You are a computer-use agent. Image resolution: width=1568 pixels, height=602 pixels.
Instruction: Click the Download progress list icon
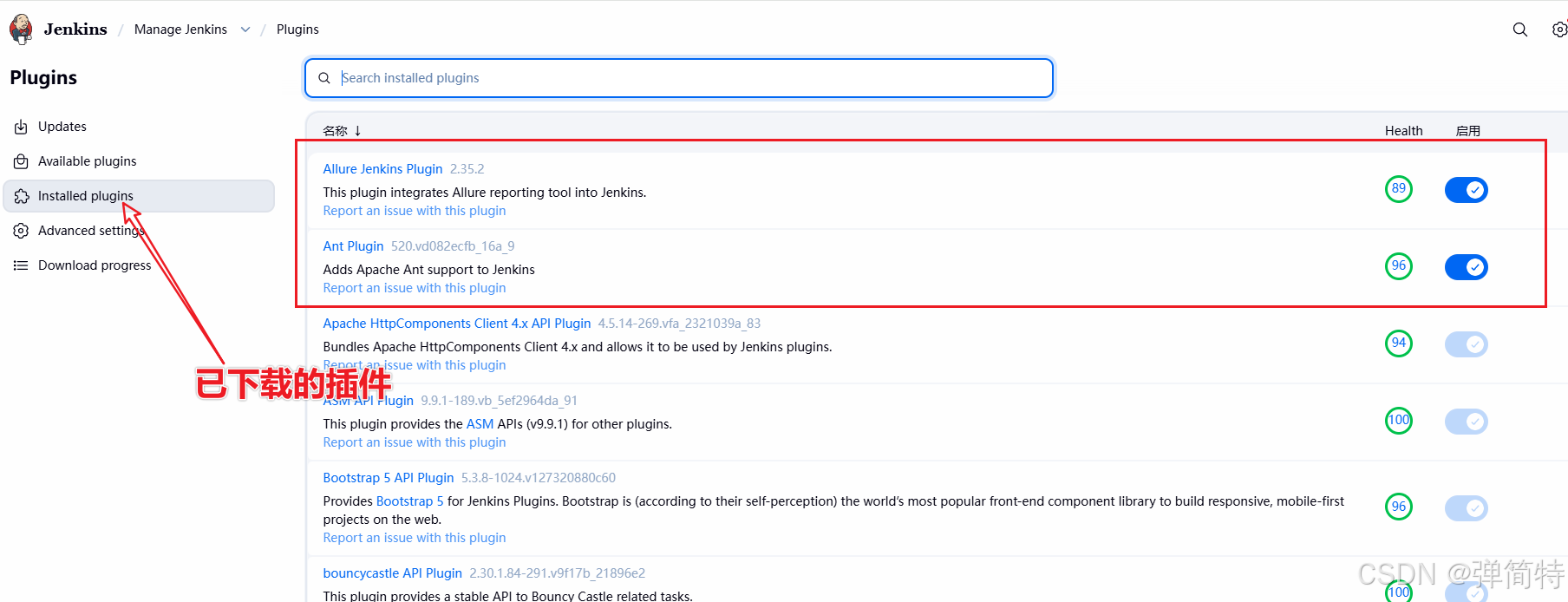tap(21, 265)
